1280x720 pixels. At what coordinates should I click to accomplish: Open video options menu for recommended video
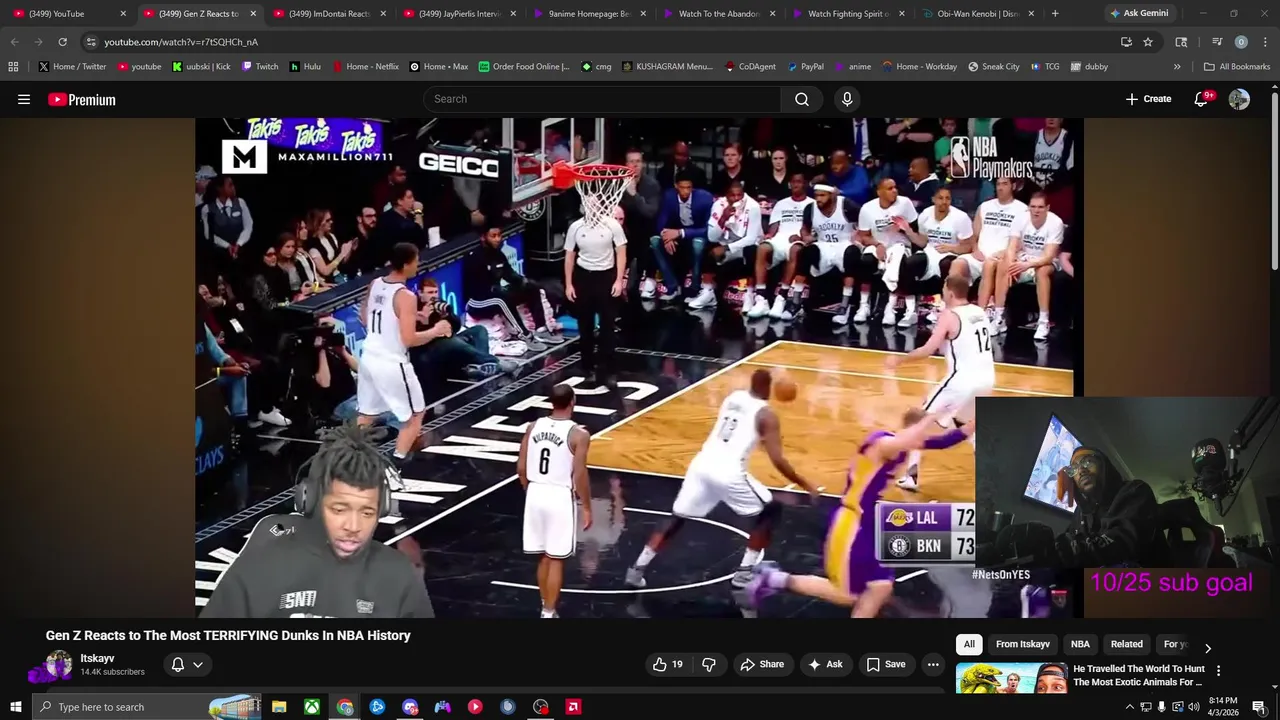1218,671
